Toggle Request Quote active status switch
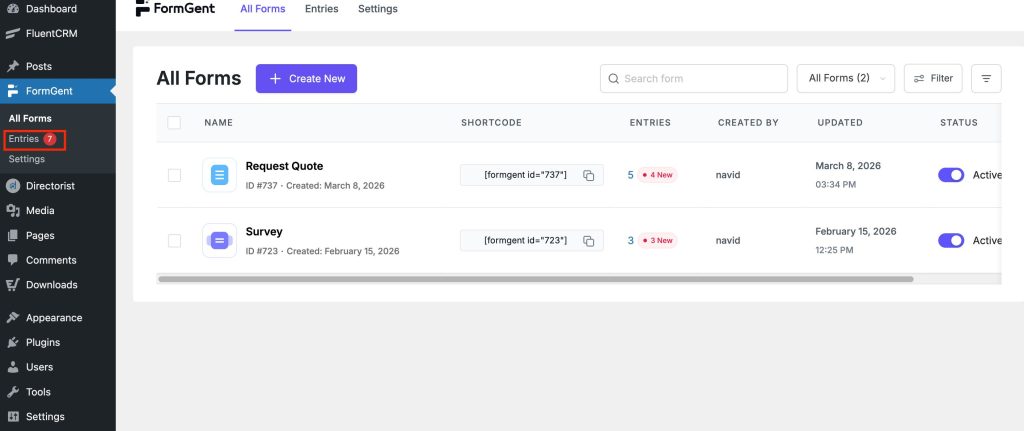1024x431 pixels. tap(951, 175)
